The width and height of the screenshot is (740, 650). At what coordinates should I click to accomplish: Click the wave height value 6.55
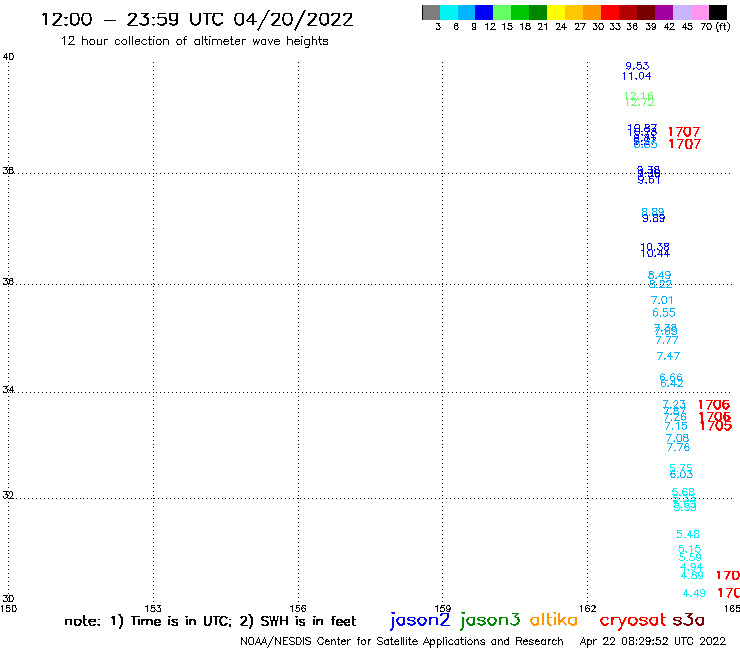664,312
